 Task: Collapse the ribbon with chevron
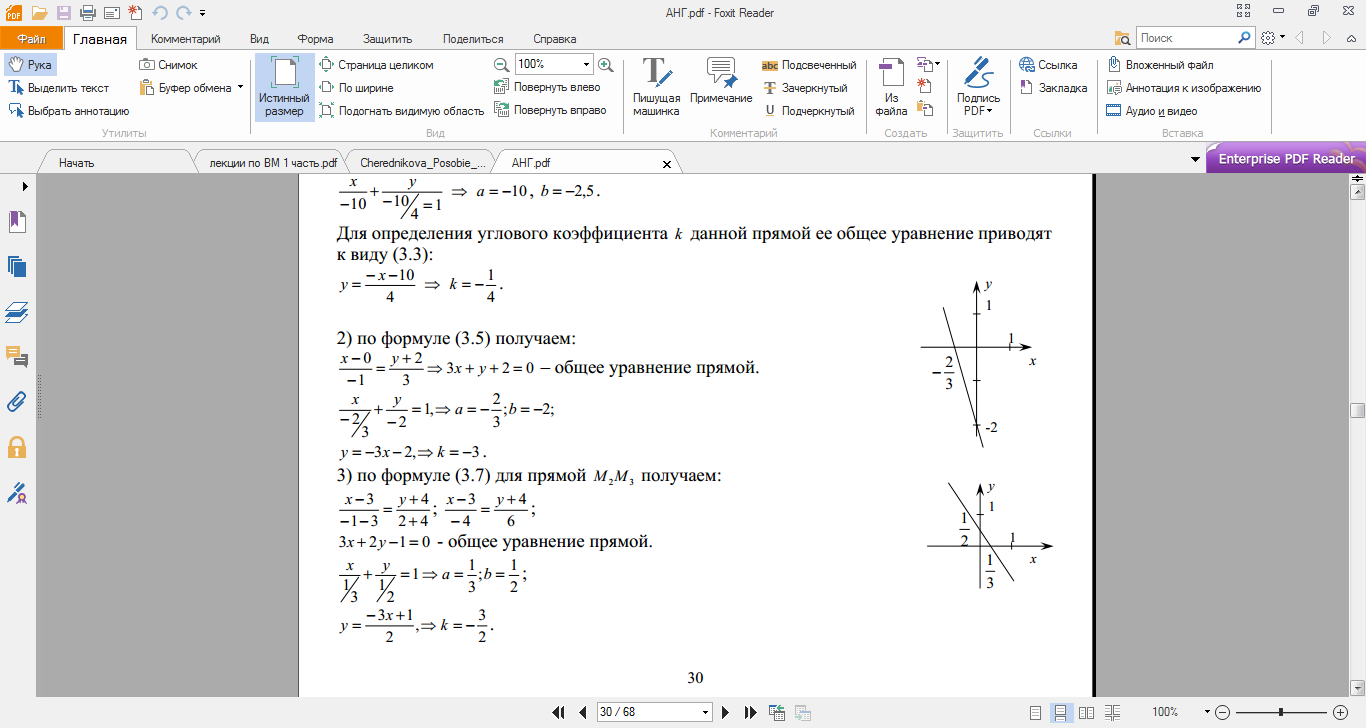[x=1353, y=38]
